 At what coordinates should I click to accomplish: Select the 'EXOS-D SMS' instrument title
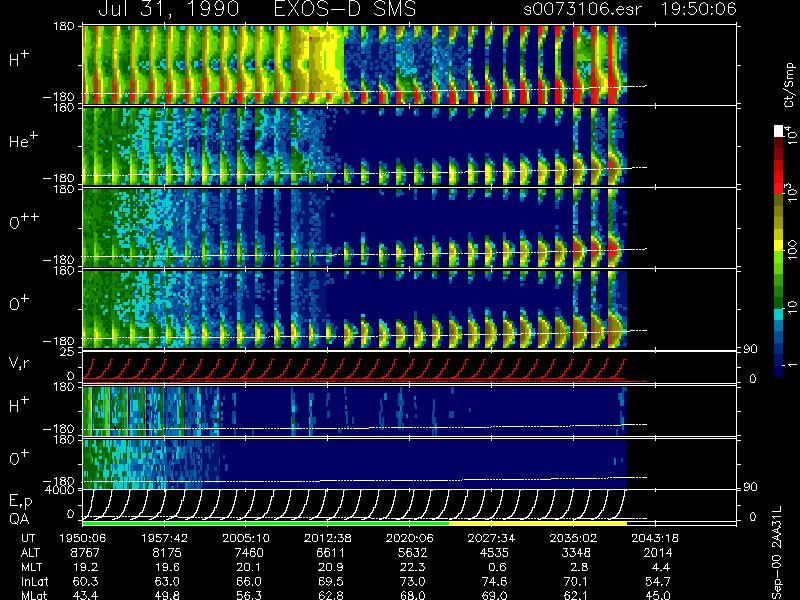345,9
